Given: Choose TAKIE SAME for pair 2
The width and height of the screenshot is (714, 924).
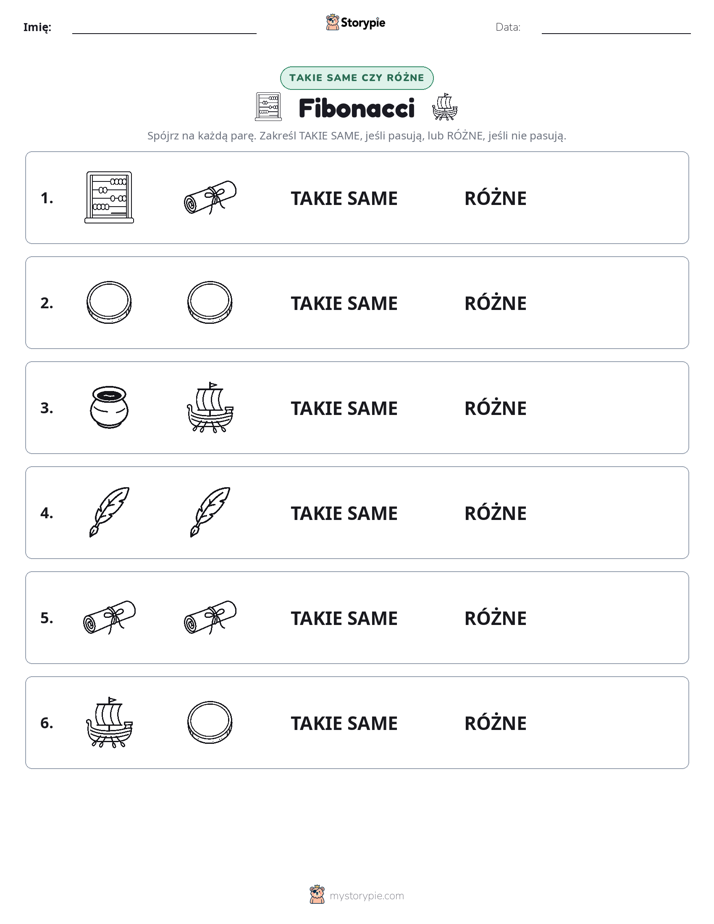Looking at the screenshot, I should coord(344,303).
